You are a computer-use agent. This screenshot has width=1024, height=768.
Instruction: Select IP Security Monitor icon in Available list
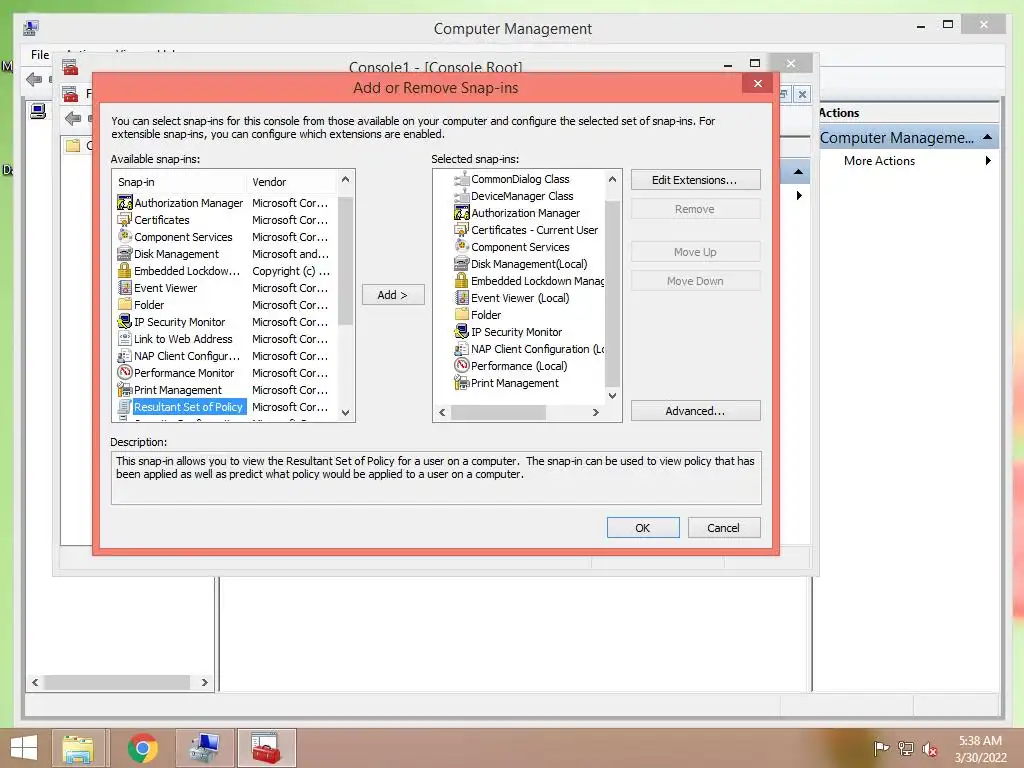pyautogui.click(x=125, y=322)
